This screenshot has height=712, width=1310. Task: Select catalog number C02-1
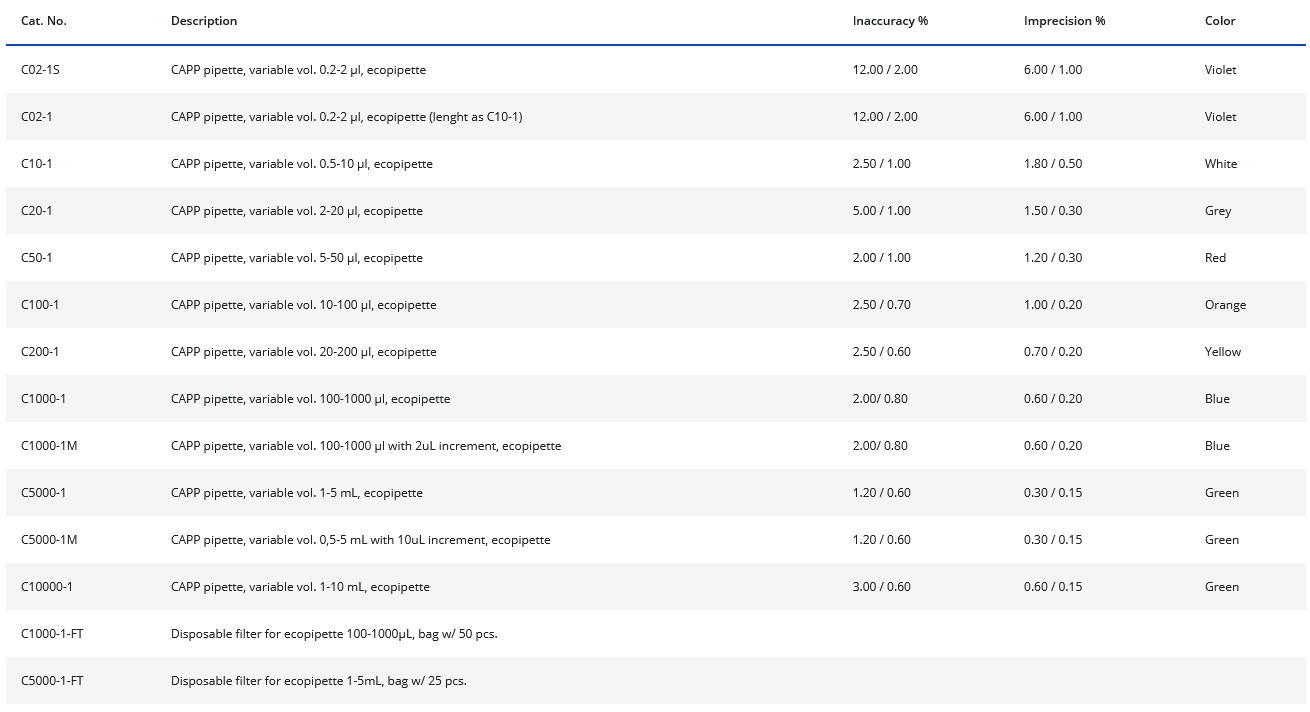coord(37,117)
